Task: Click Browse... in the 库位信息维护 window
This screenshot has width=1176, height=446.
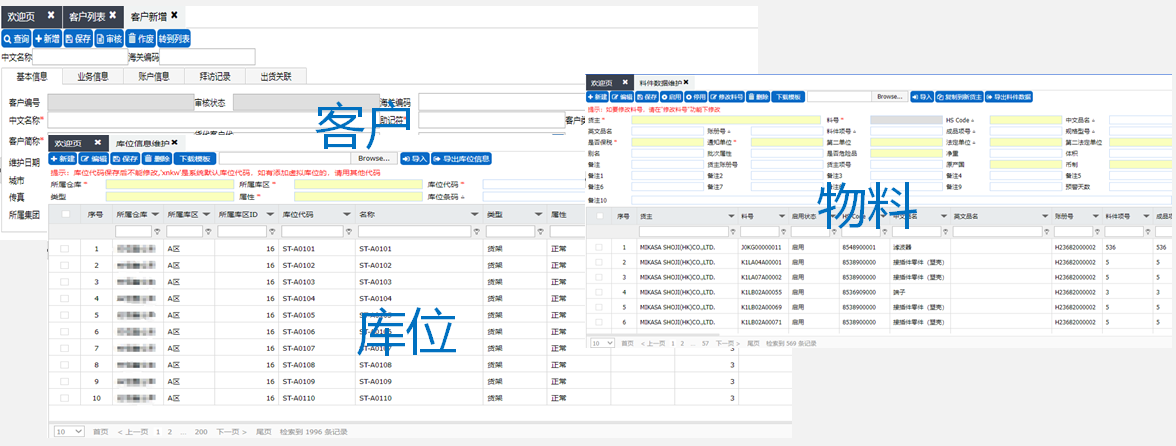Action: [374, 159]
